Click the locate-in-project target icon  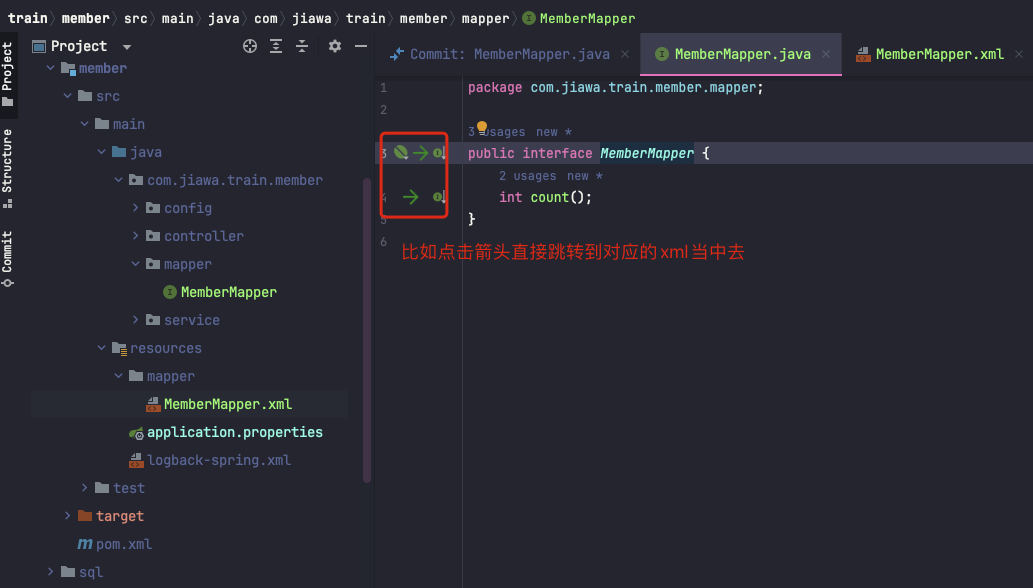tap(250, 46)
